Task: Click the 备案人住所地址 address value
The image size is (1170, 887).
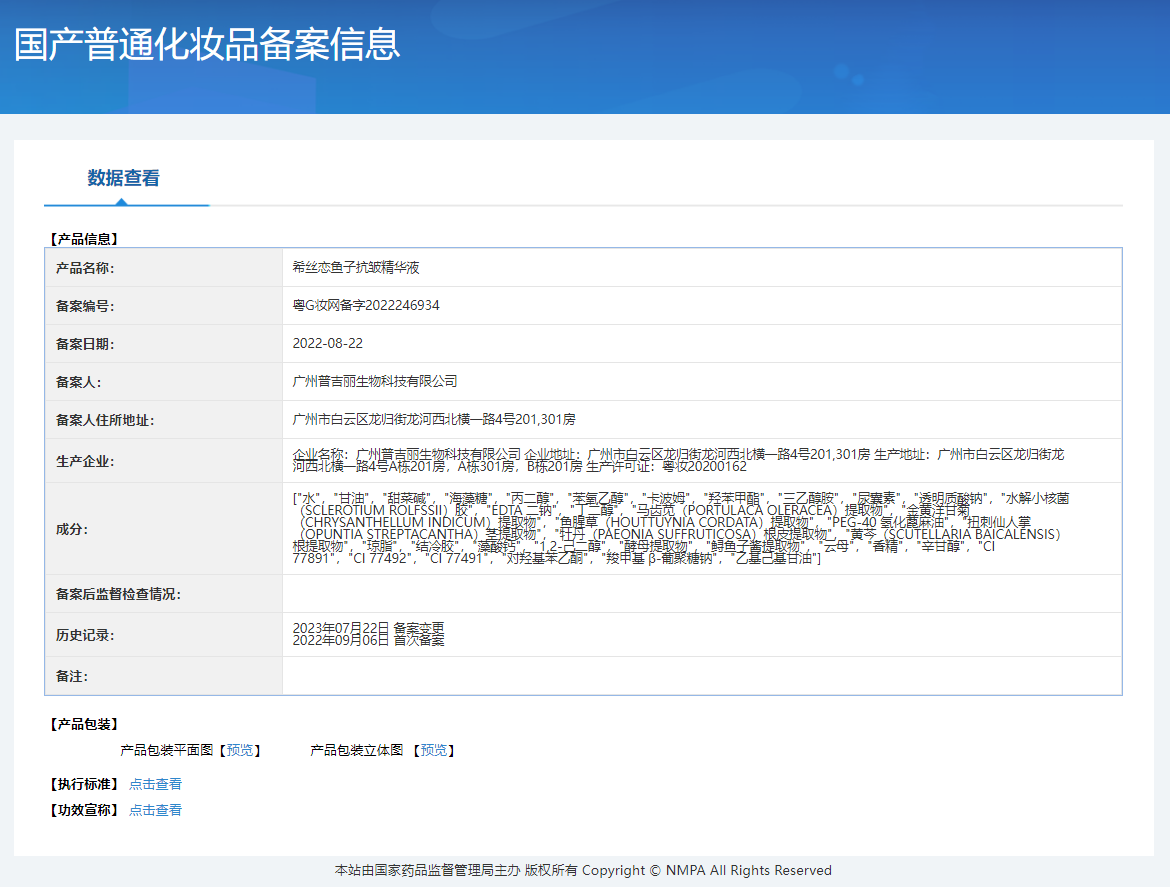Action: 433,420
